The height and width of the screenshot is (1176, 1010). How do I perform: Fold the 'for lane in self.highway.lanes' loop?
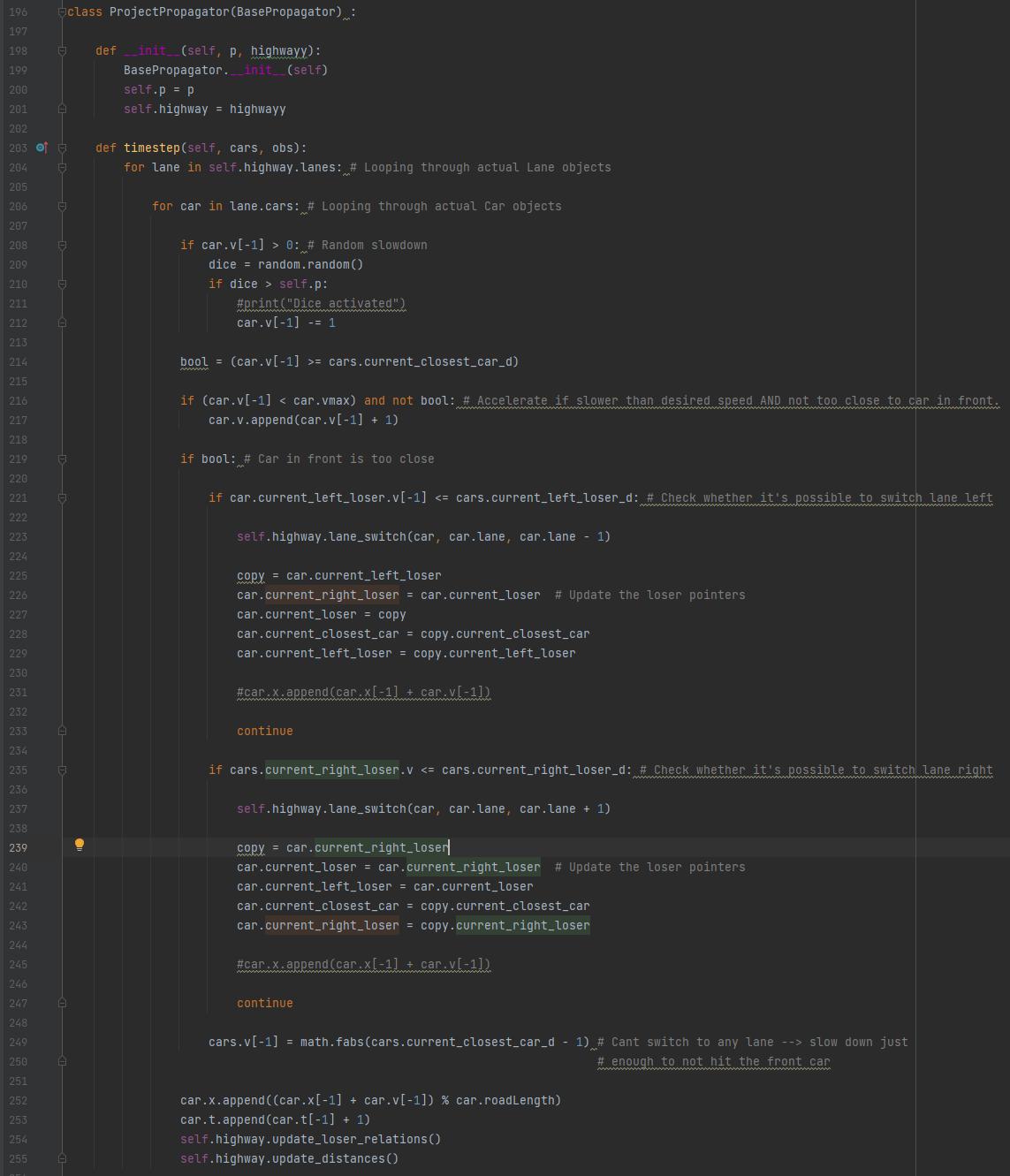click(x=62, y=168)
